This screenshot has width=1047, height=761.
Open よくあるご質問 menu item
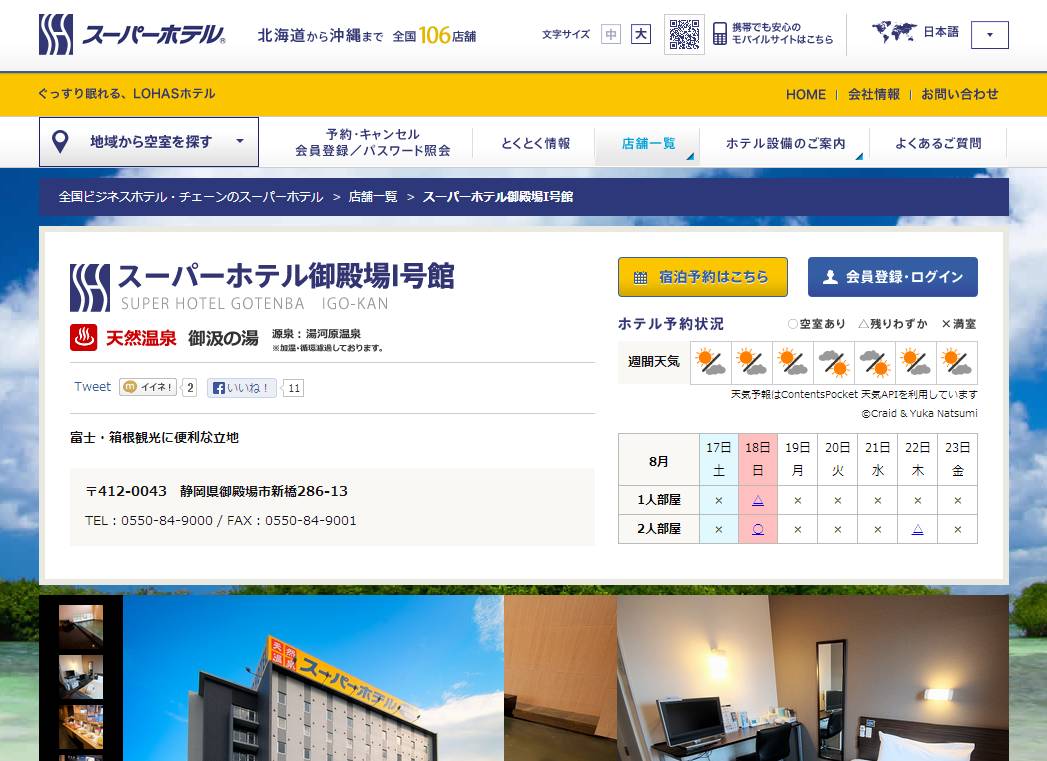pyautogui.click(x=938, y=144)
